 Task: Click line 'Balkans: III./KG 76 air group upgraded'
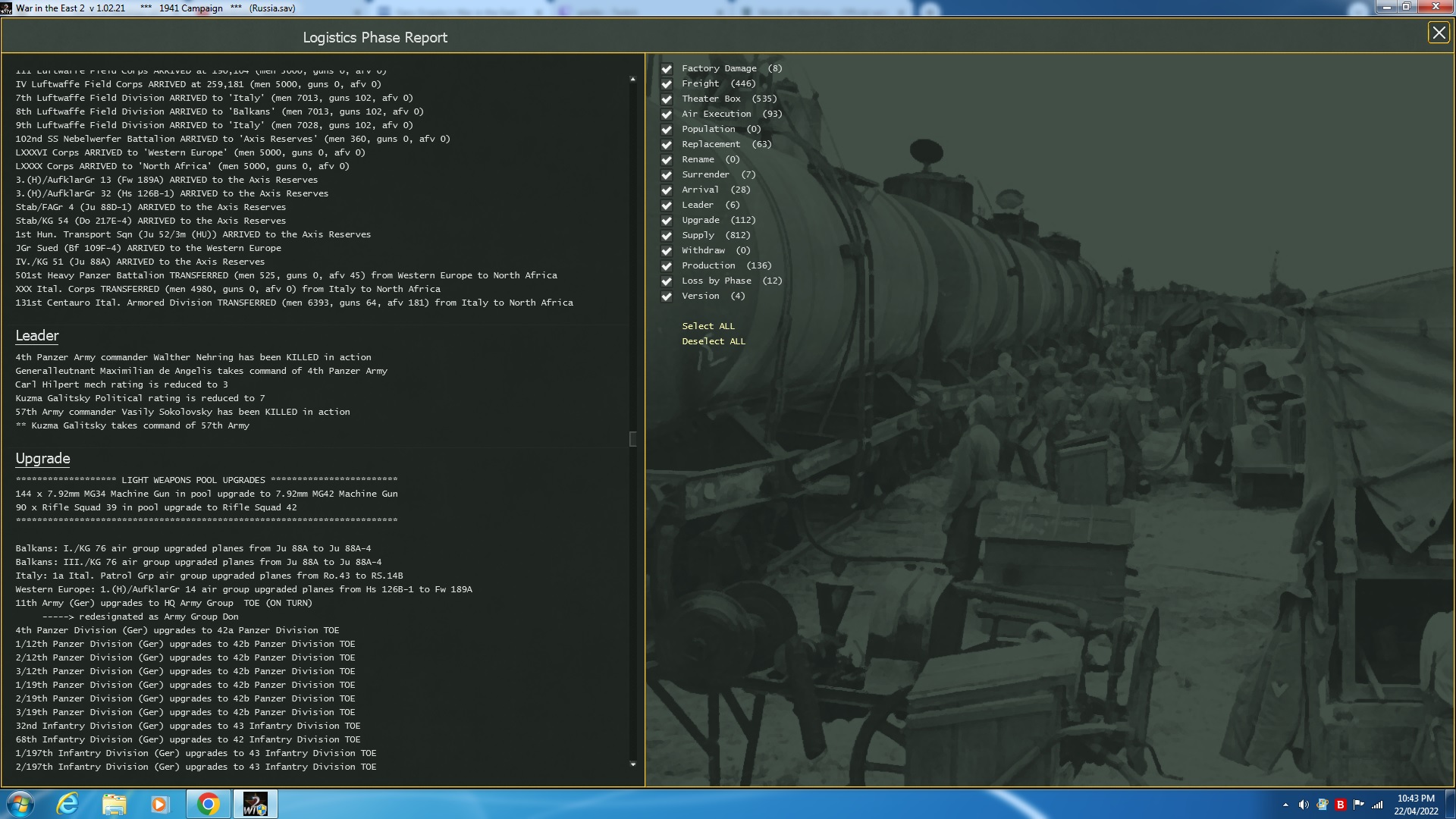[x=199, y=562]
